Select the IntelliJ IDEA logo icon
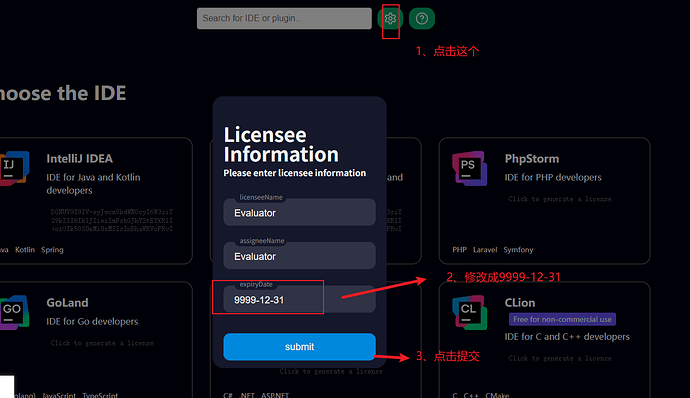Screen dimensions: 690x398 click(x=15, y=168)
